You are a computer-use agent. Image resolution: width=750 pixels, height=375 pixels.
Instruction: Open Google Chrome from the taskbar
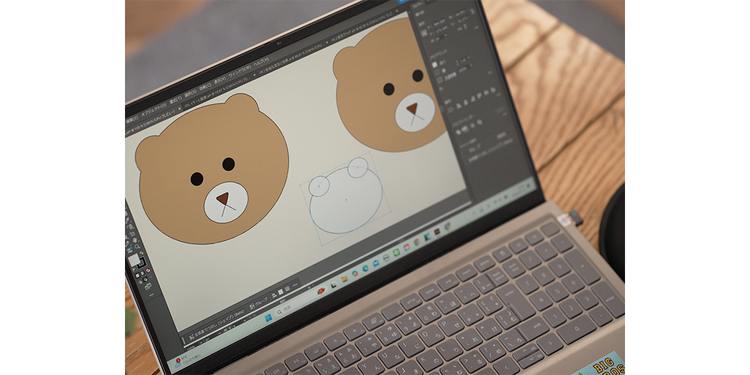click(417, 242)
